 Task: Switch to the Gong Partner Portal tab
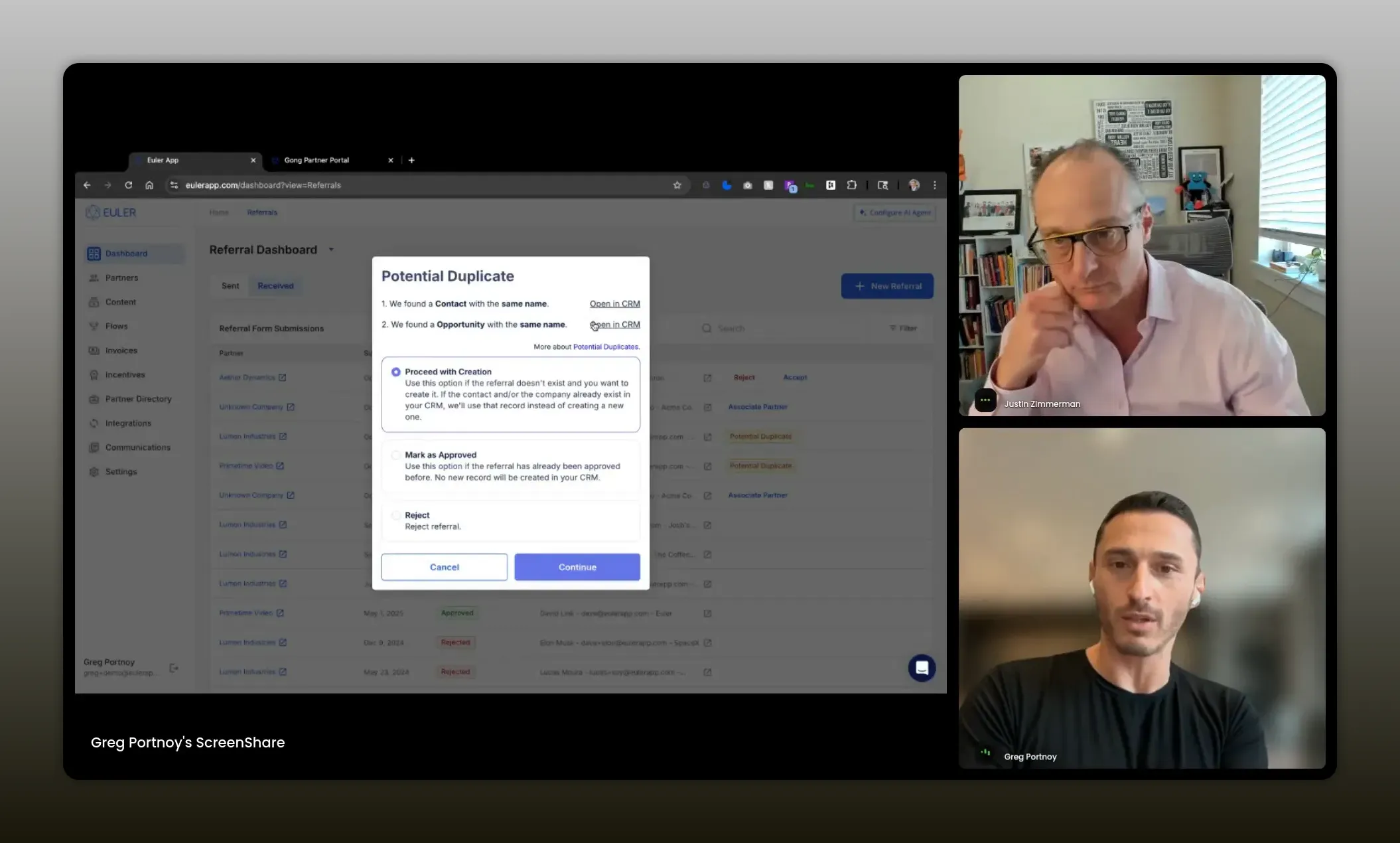[316, 160]
